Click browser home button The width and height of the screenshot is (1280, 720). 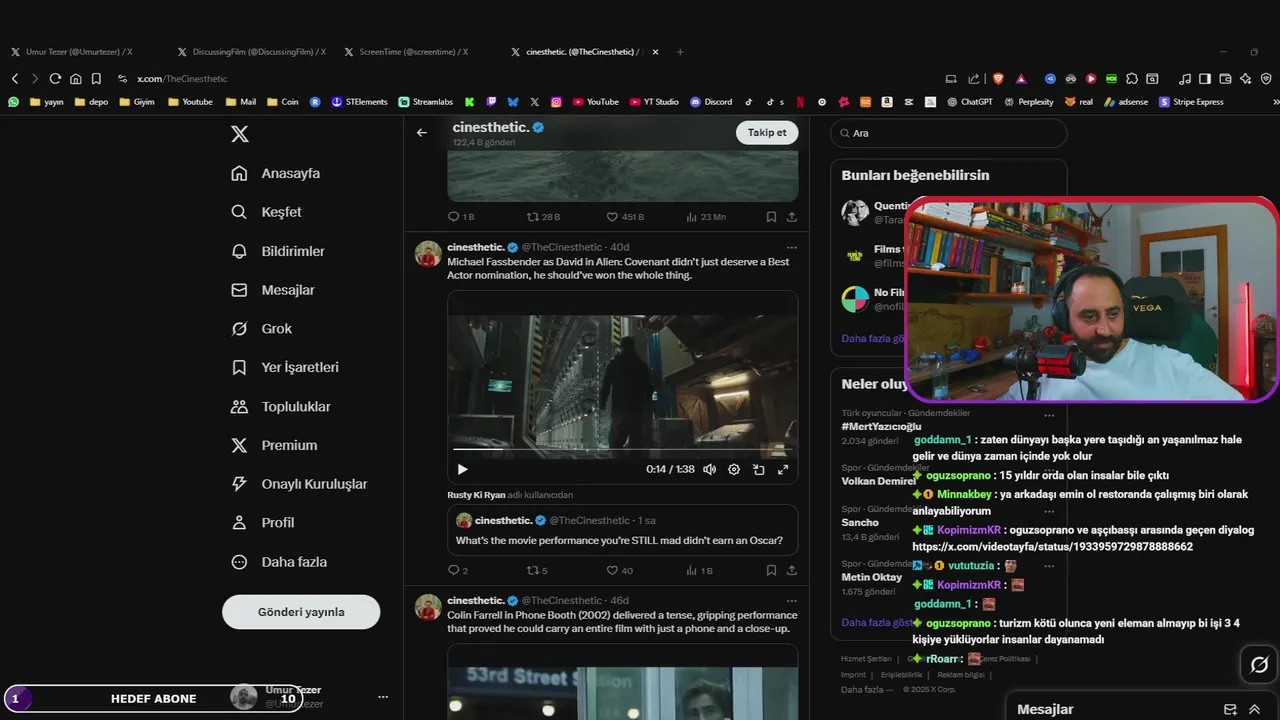click(x=75, y=78)
